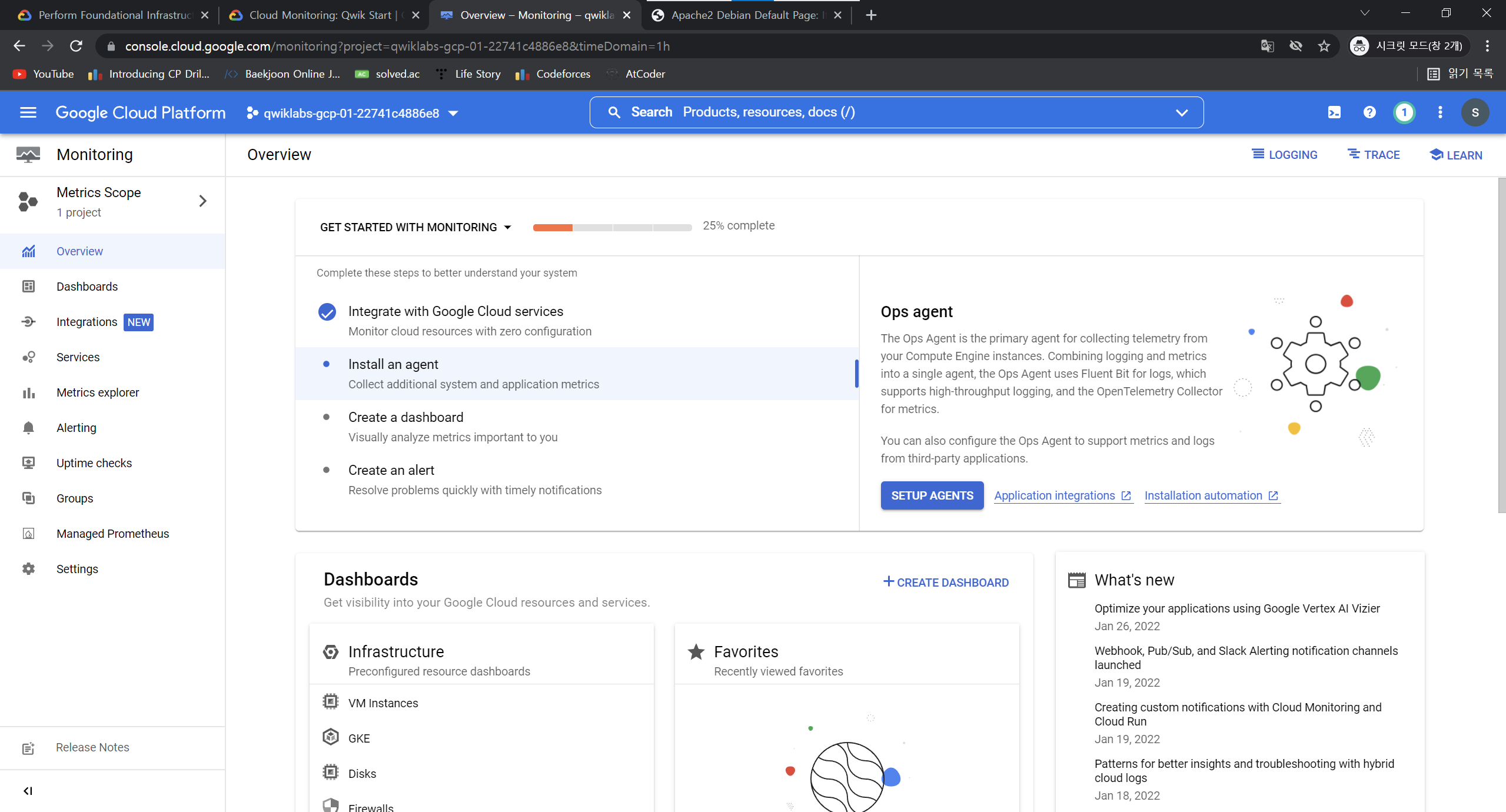
Task: Click the help question mark icon
Action: pos(1369,112)
